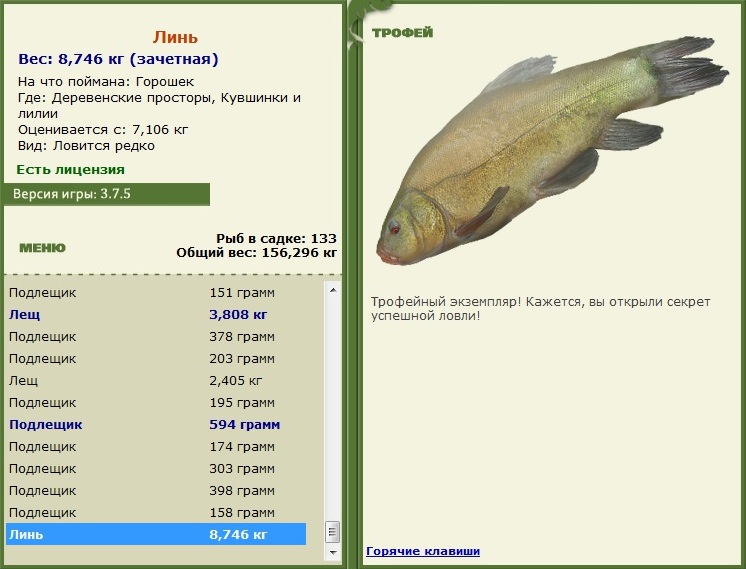
Task: Click the Где: Деревенские просторы location line
Action: (159, 106)
